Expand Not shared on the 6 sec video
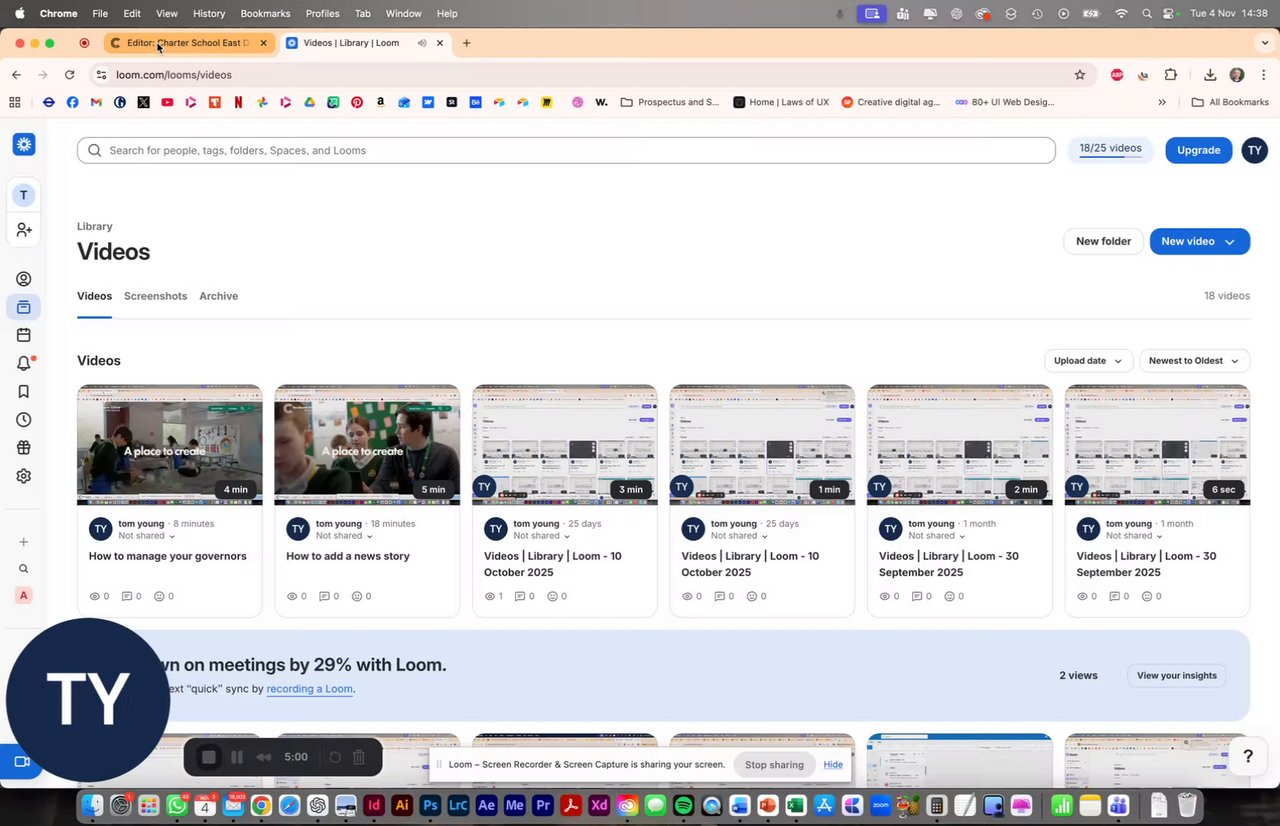 tap(1134, 536)
